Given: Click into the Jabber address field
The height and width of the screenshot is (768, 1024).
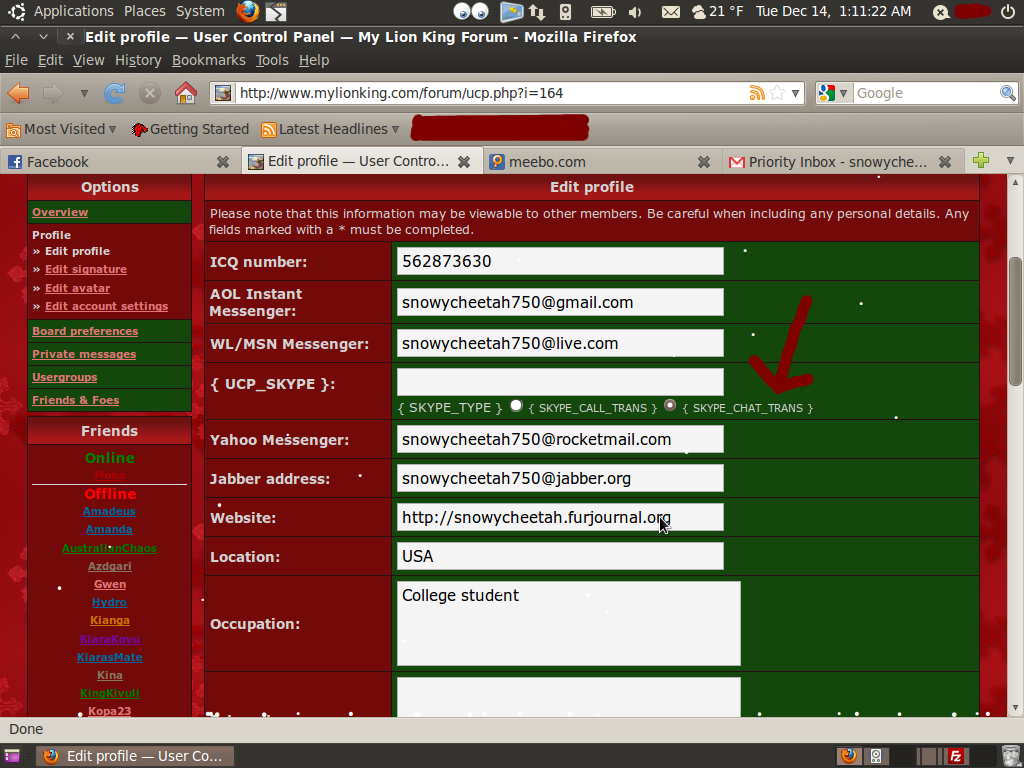Looking at the screenshot, I should coord(559,478).
